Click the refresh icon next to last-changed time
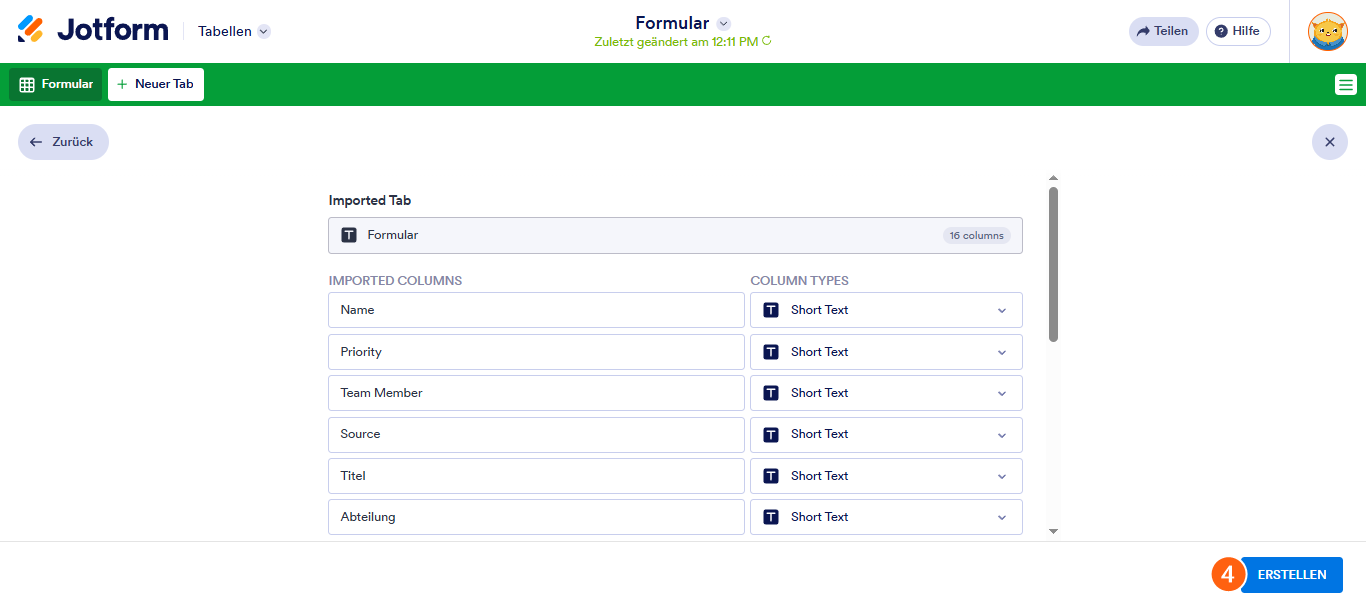 [x=767, y=42]
